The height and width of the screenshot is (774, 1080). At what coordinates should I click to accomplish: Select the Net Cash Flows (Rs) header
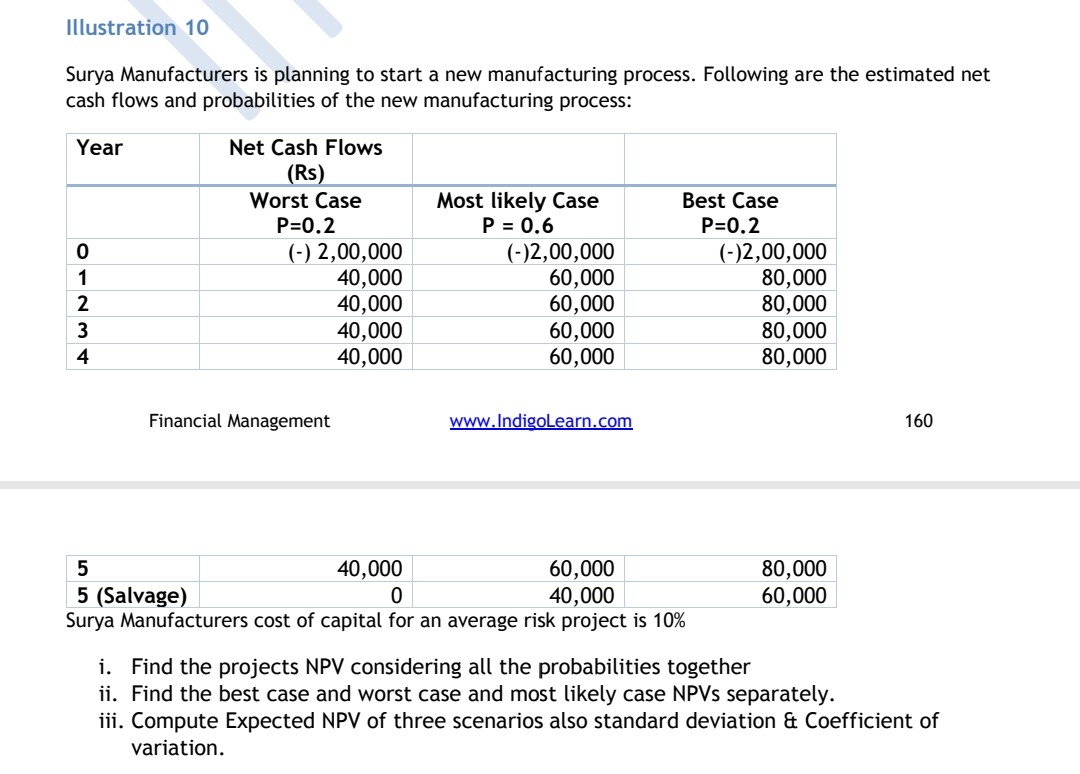tap(305, 160)
